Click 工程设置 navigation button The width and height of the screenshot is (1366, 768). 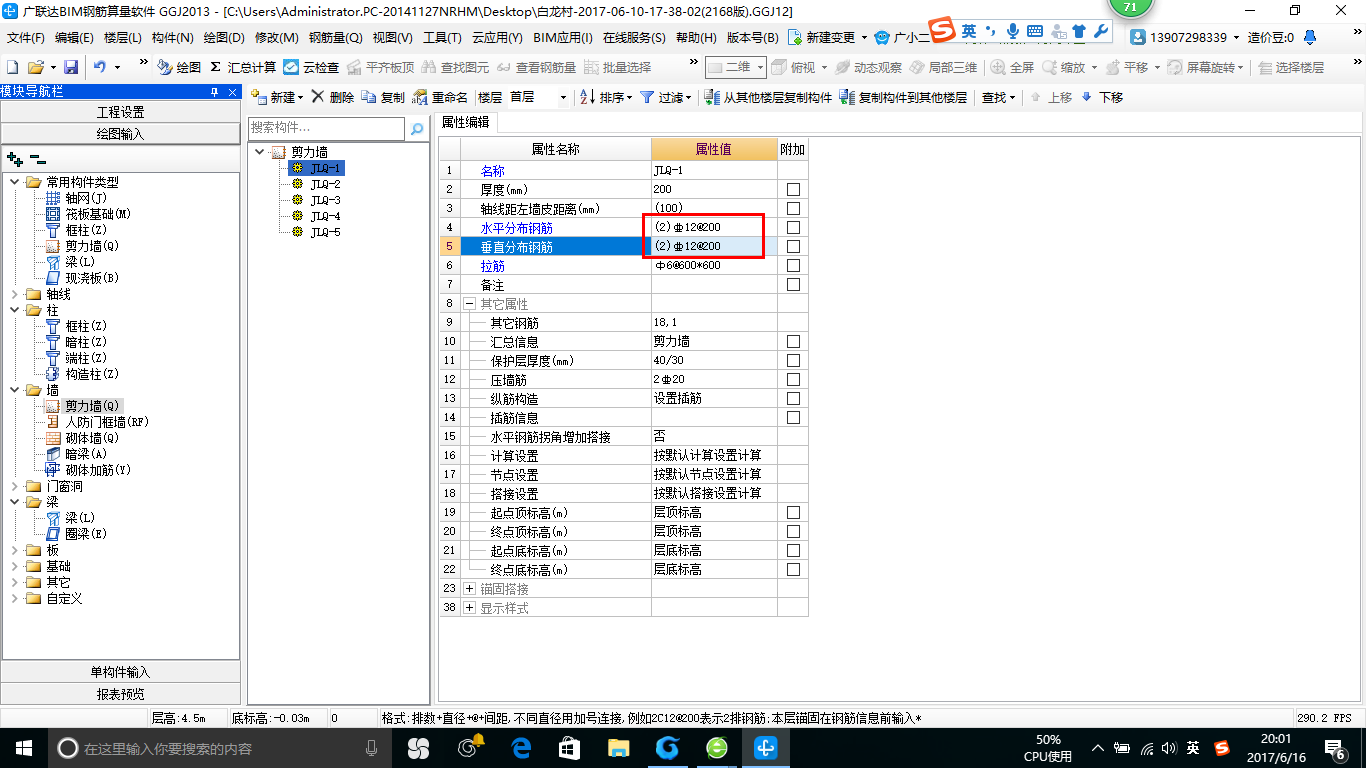pos(120,112)
